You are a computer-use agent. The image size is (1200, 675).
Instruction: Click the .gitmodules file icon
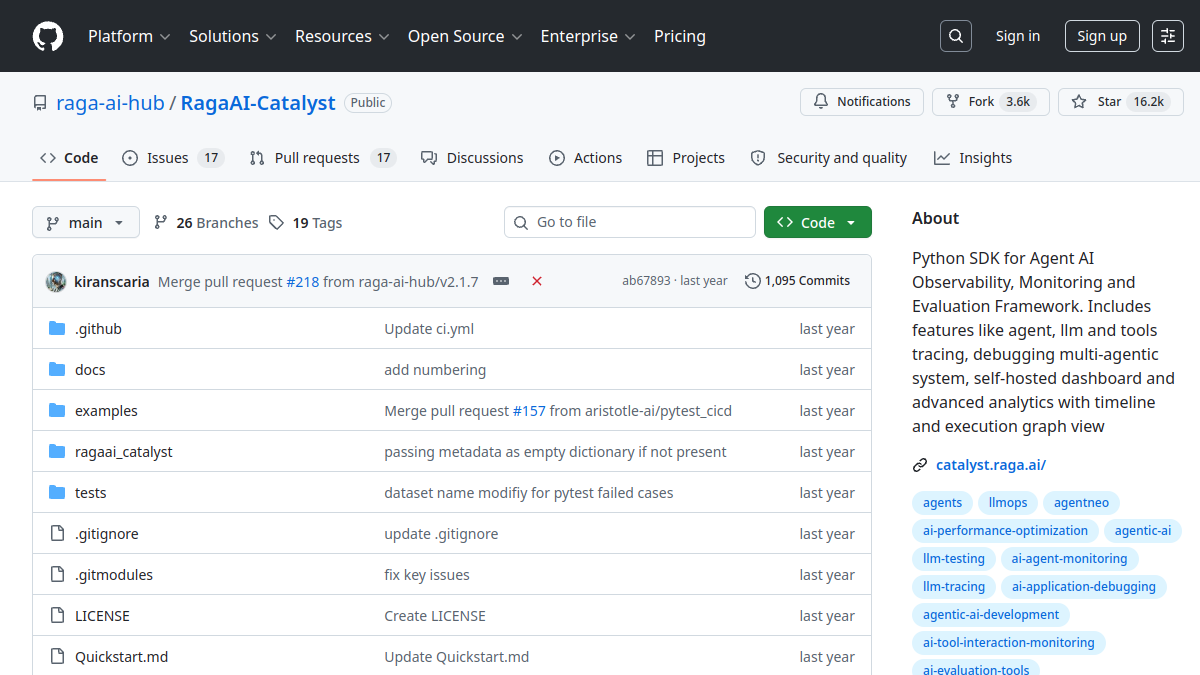pos(57,575)
